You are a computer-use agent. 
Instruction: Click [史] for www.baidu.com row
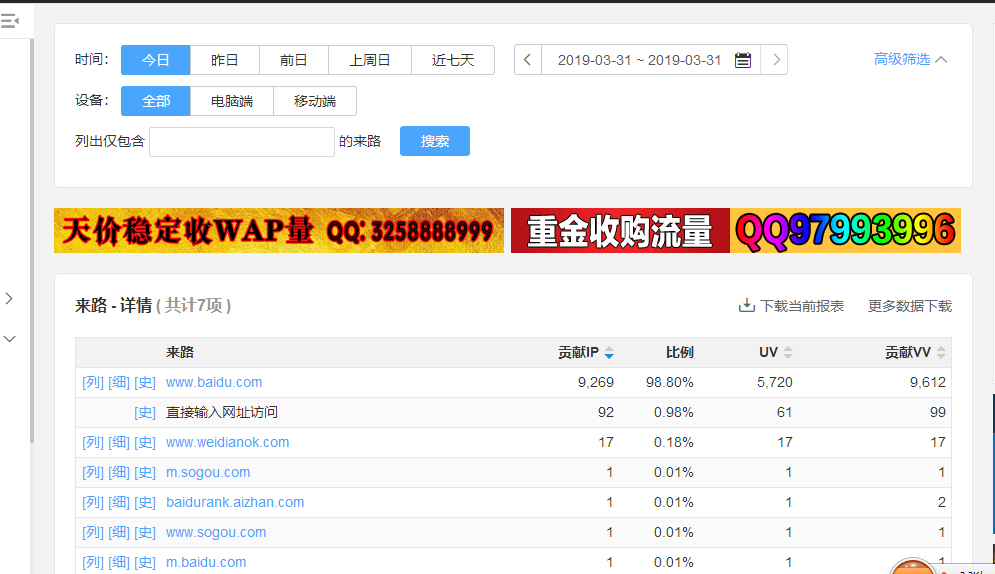145,382
